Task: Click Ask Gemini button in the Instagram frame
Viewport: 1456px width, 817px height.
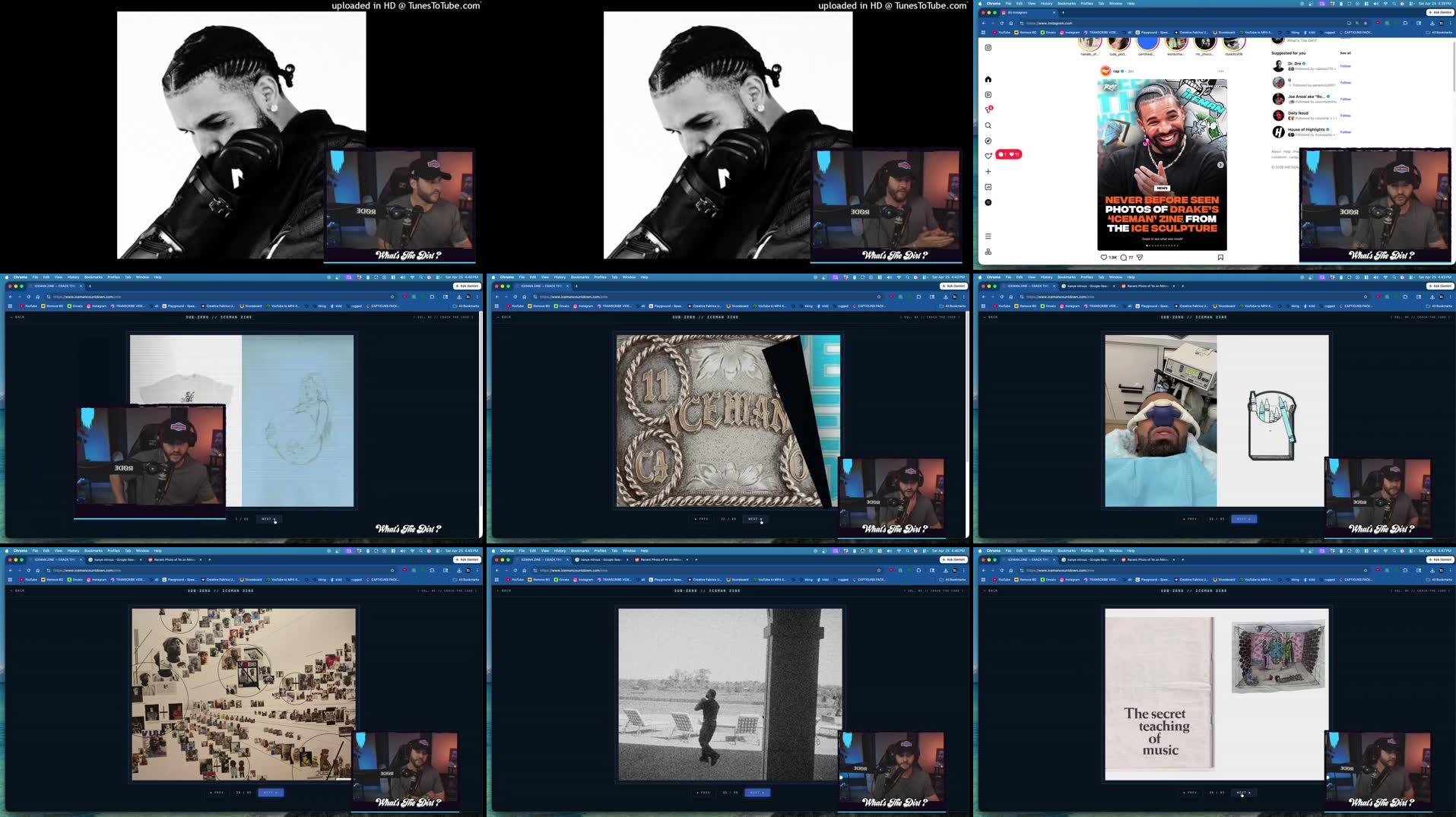Action: point(1440,12)
